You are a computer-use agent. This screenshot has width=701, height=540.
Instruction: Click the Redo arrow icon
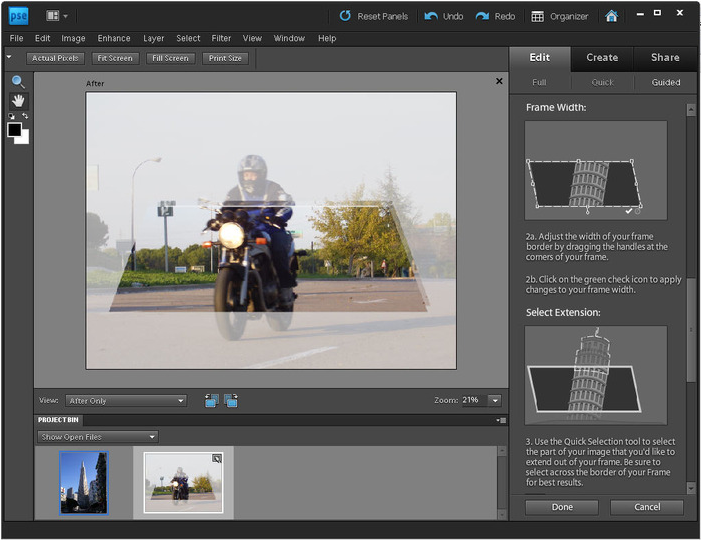[483, 16]
